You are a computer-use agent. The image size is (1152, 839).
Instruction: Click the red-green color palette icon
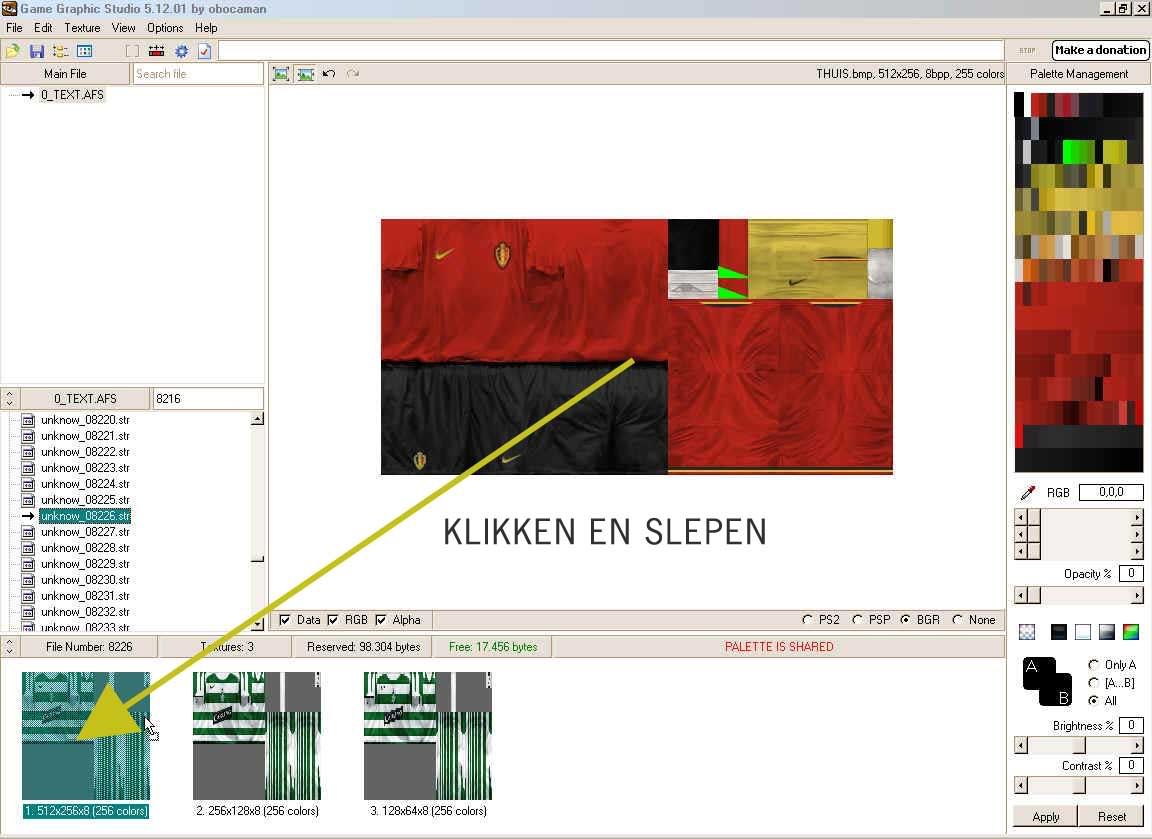coord(1131,631)
